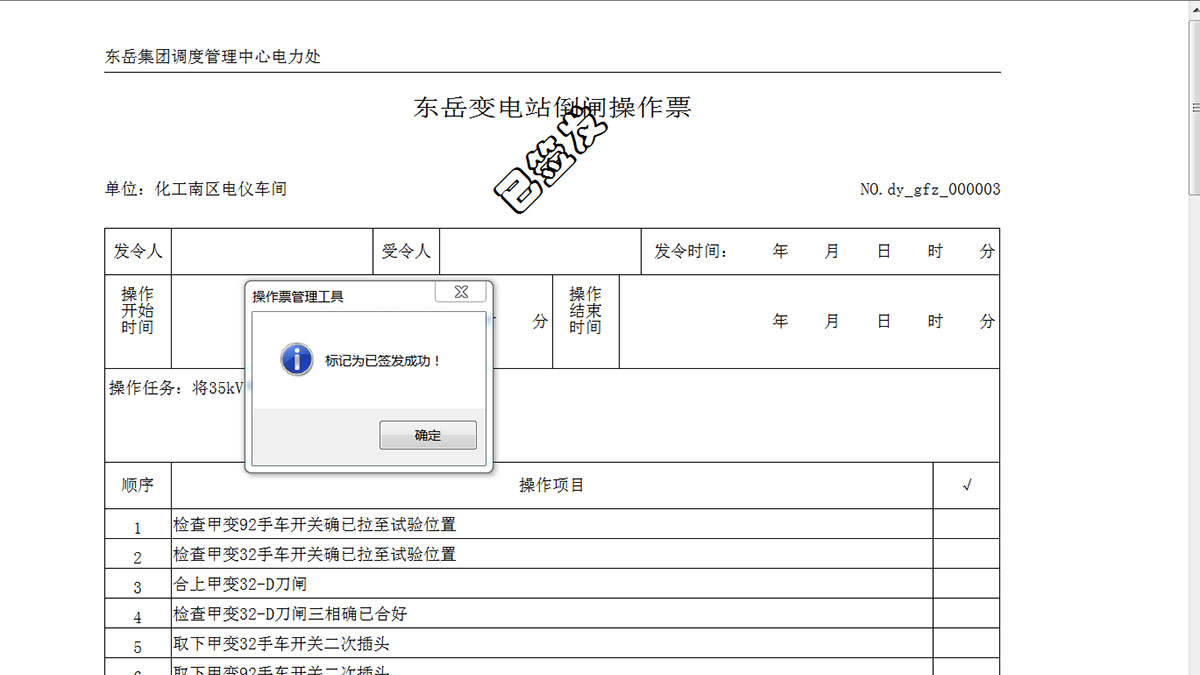
Task: Click the 操作项目 column header
Action: point(551,486)
